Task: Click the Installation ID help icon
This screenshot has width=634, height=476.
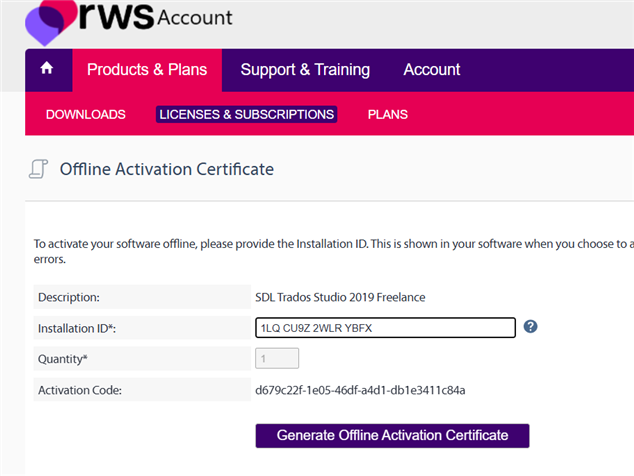Action: [x=530, y=326]
